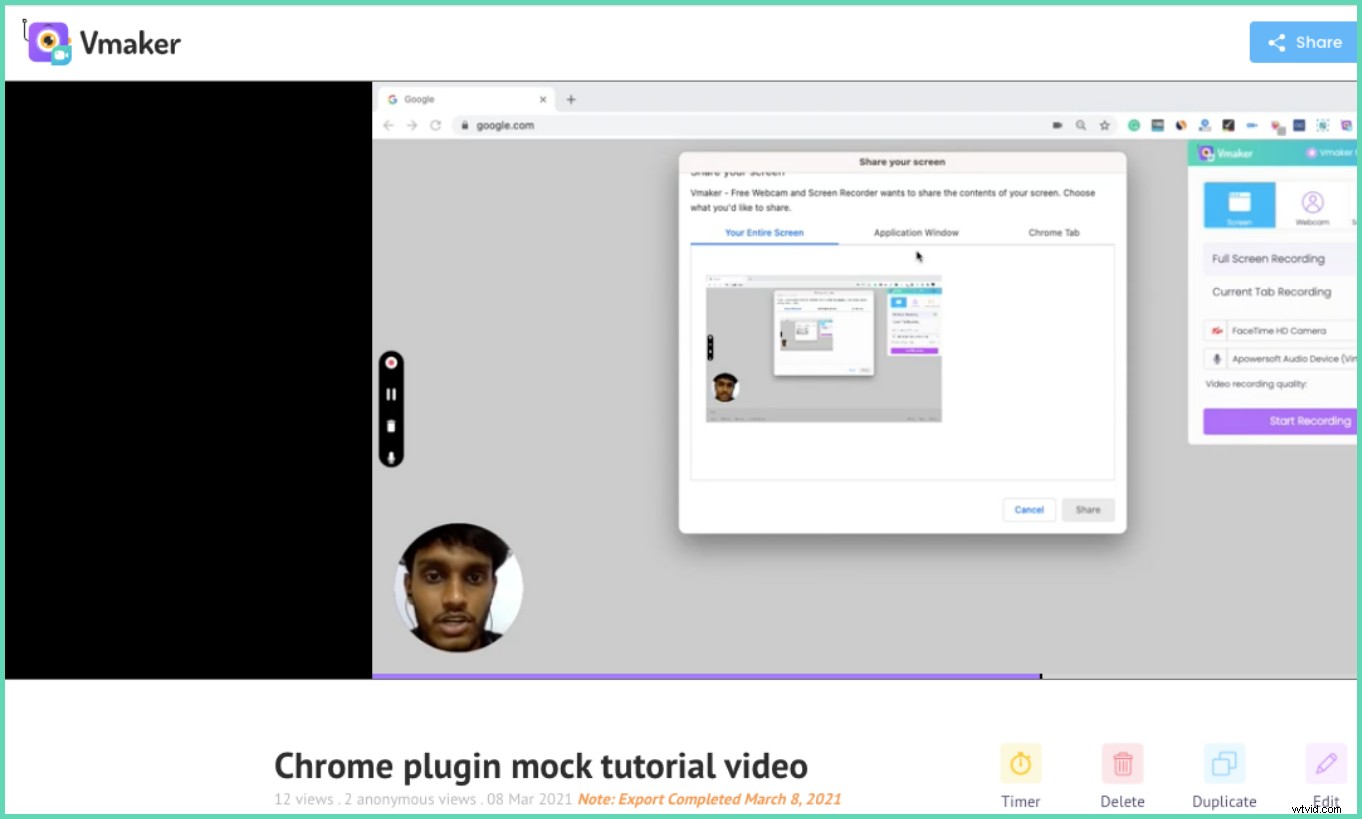The height and width of the screenshot is (819, 1362).
Task: Stop the recording using the red record icon
Action: [391, 362]
